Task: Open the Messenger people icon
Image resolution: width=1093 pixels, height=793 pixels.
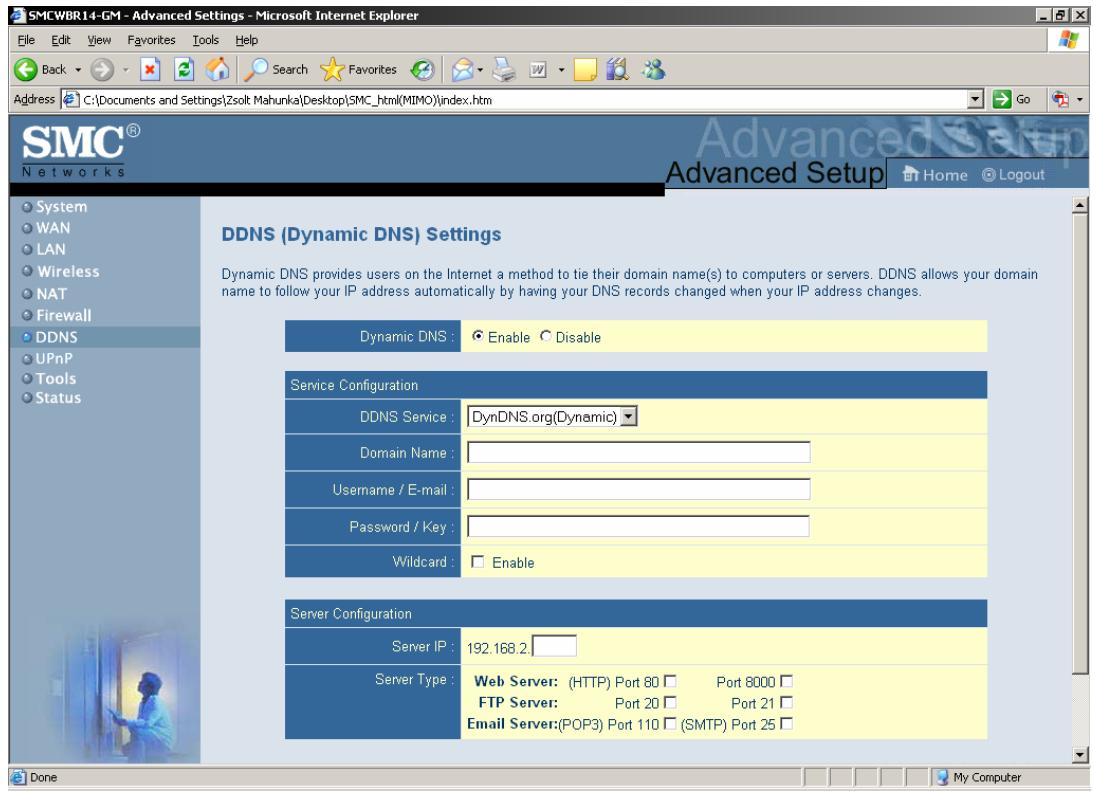Action: click(654, 69)
